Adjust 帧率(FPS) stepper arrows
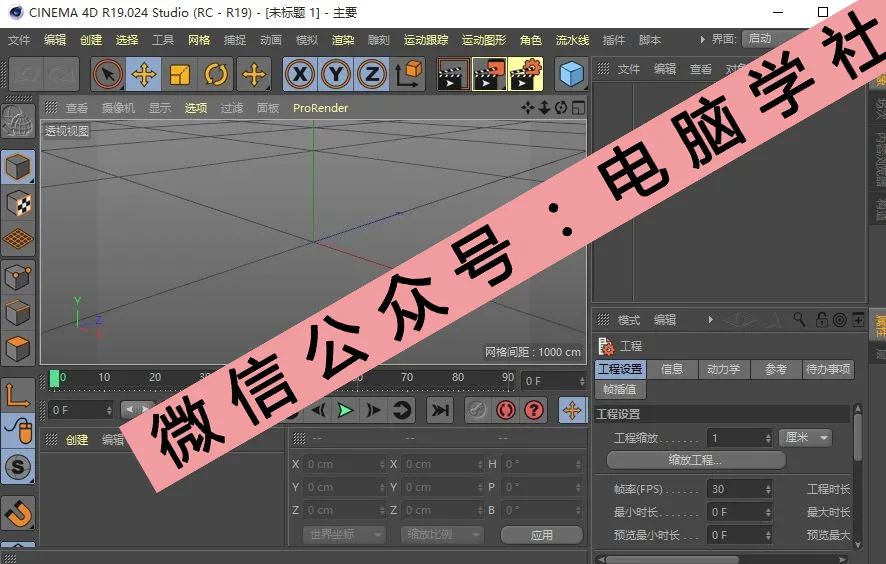 click(768, 489)
